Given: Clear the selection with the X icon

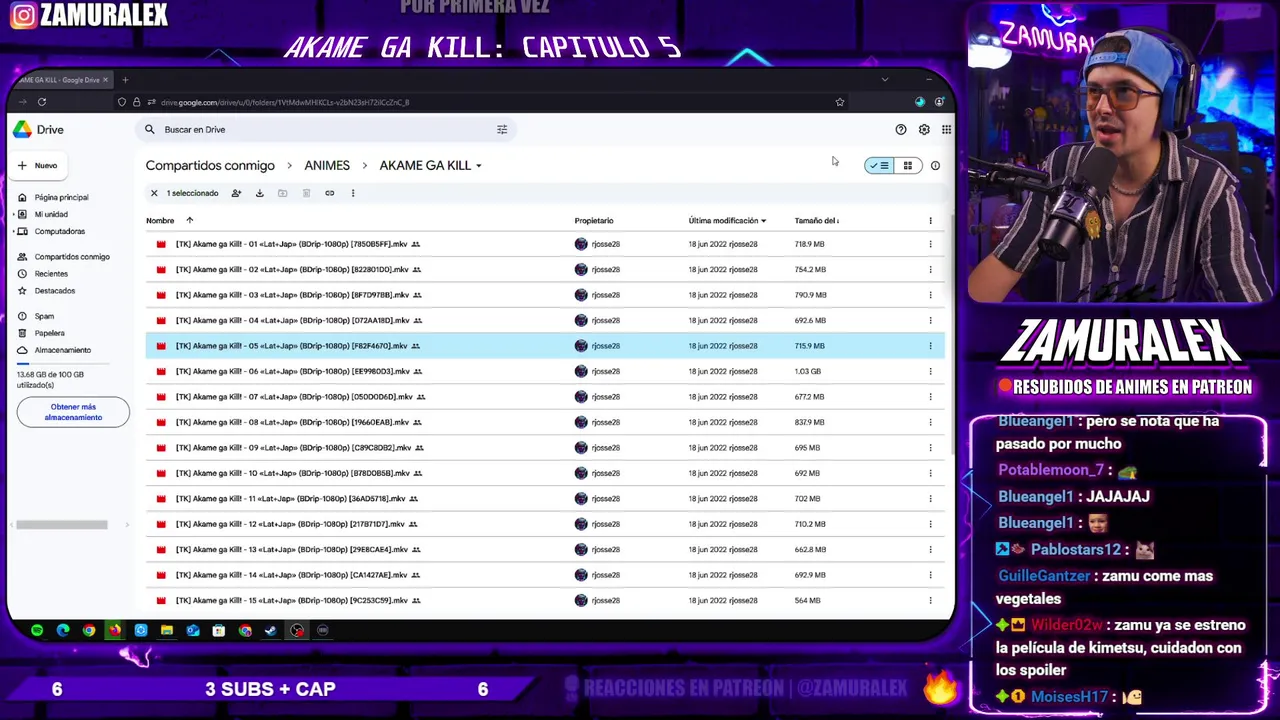Looking at the screenshot, I should pos(154,193).
